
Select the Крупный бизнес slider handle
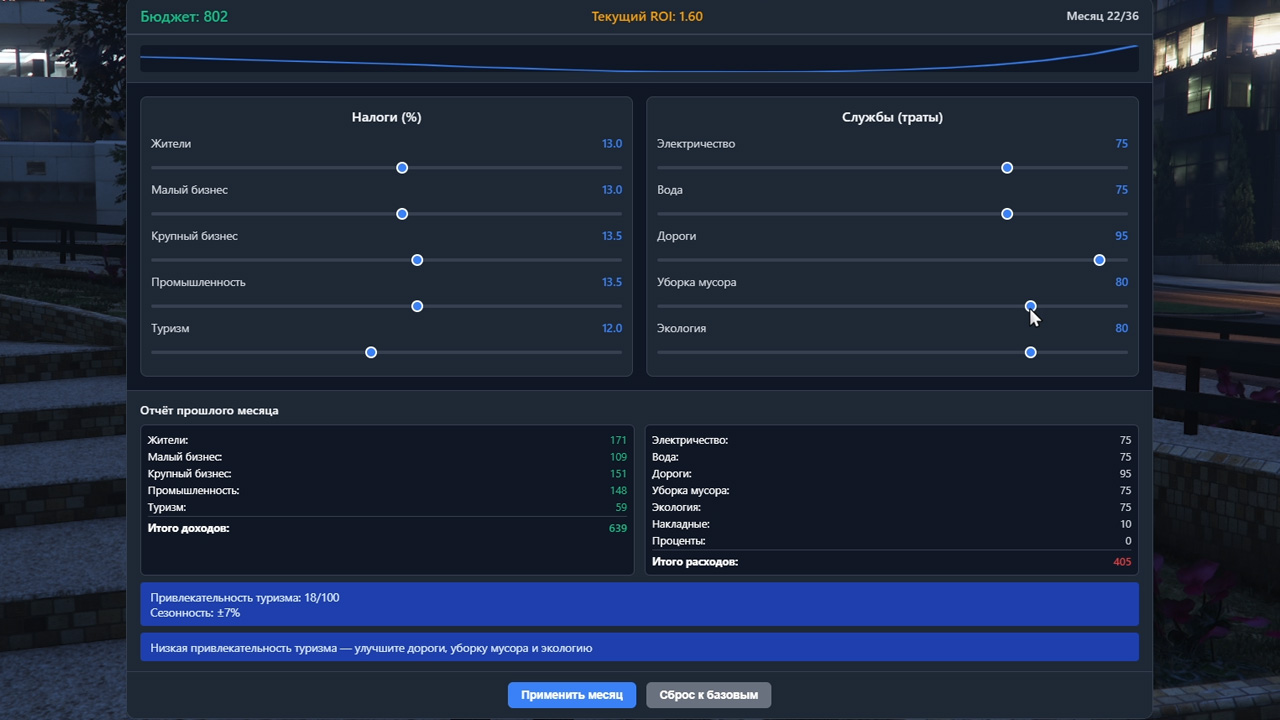pyautogui.click(x=417, y=260)
